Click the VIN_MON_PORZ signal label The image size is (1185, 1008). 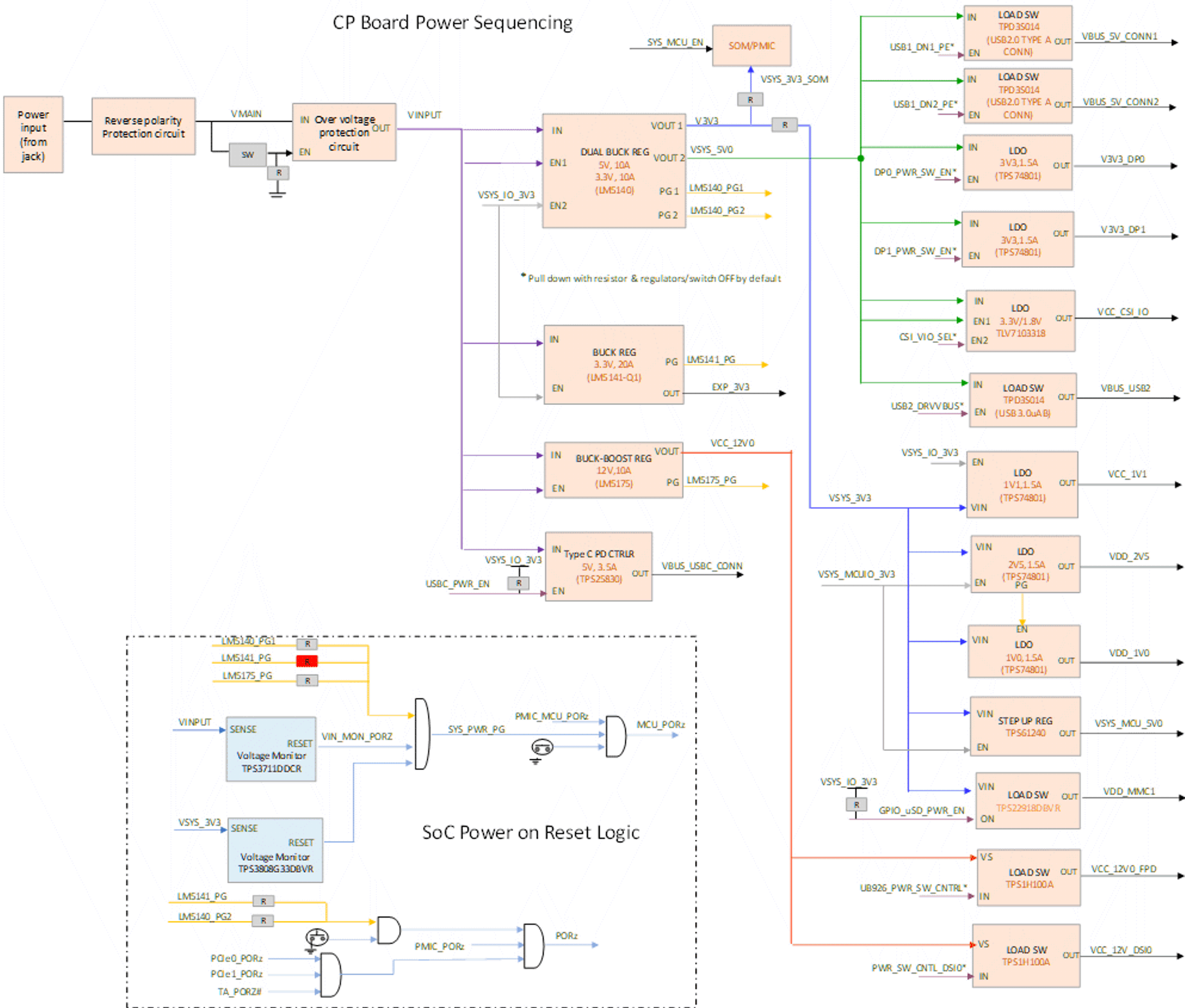click(x=357, y=737)
